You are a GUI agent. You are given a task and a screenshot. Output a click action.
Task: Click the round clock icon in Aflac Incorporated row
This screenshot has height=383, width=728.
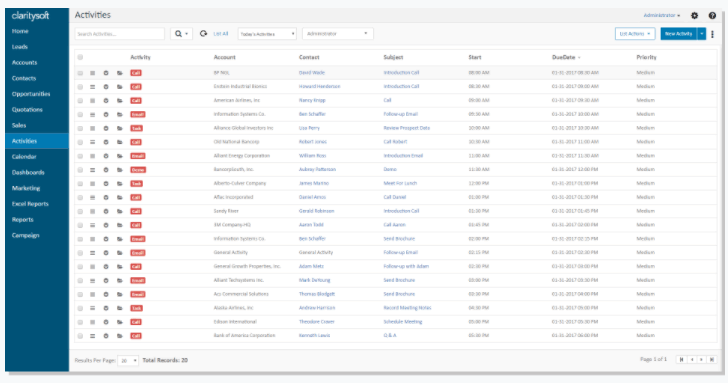pyautogui.click(x=106, y=197)
